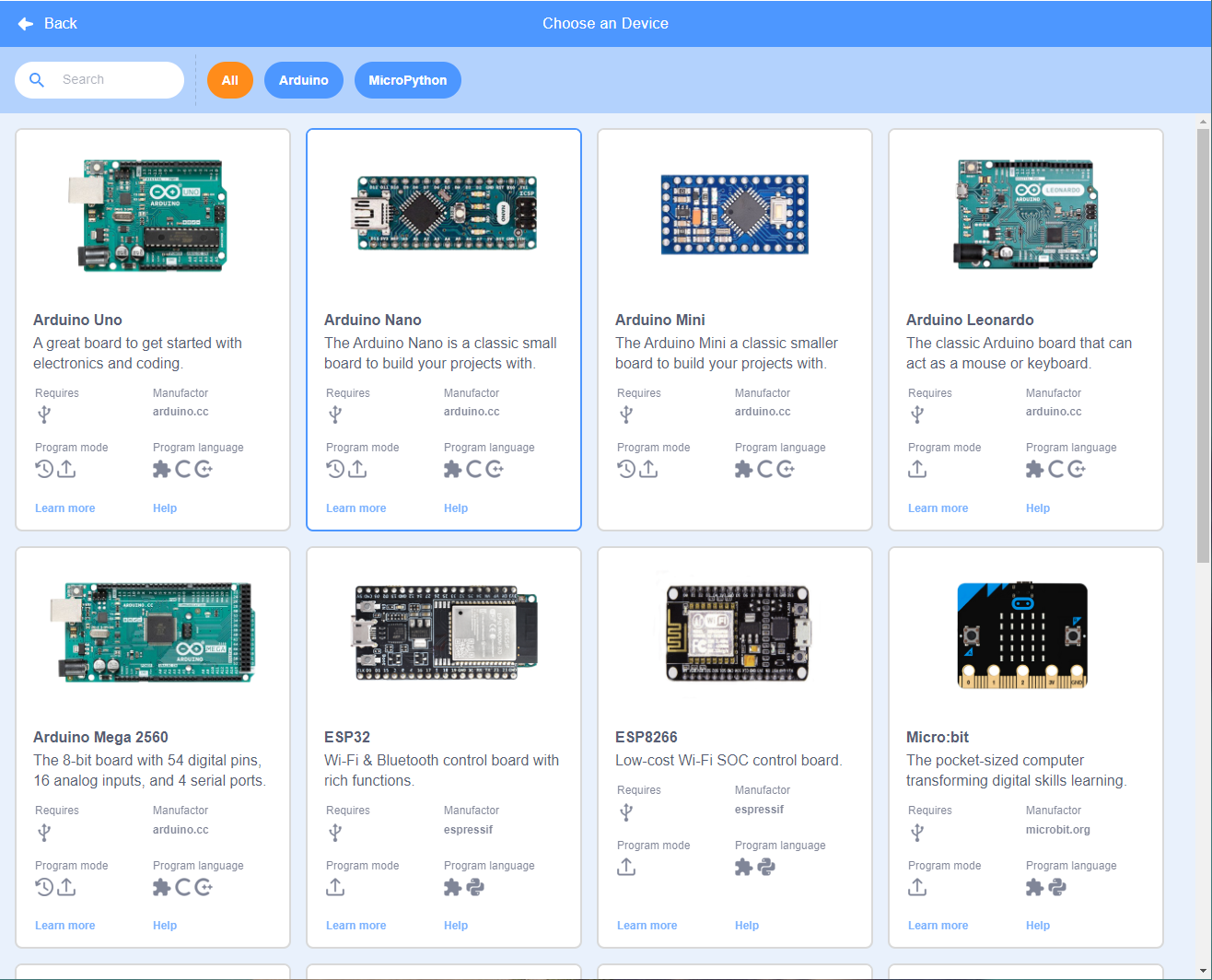Click the blocks puzzle icon on Arduino Nano

(453, 470)
